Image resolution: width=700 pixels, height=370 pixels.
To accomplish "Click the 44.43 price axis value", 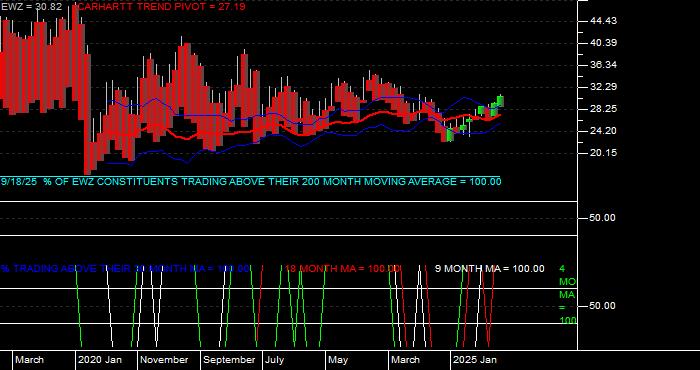I will [603, 21].
